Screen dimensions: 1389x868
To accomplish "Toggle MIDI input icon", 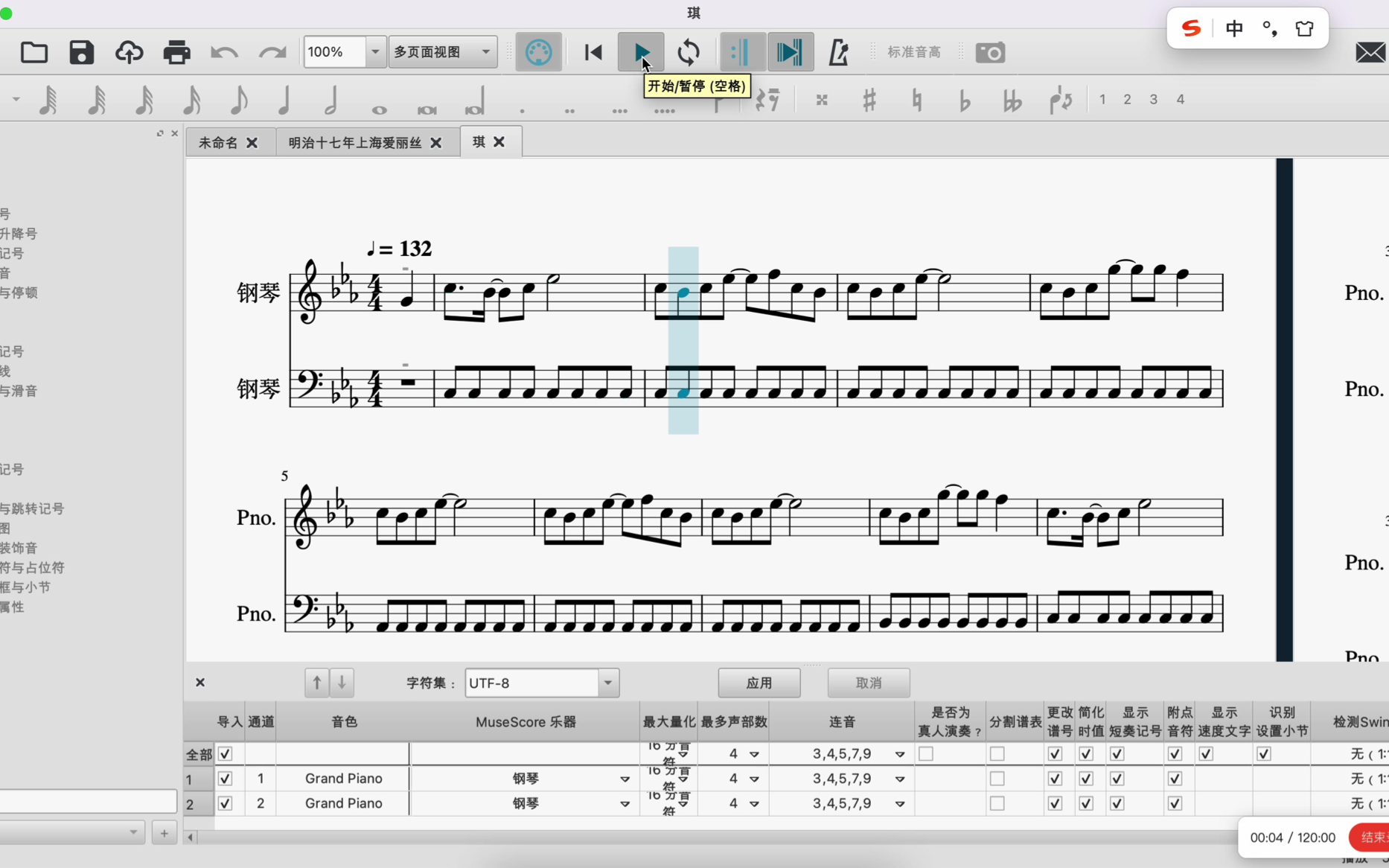I will click(538, 52).
